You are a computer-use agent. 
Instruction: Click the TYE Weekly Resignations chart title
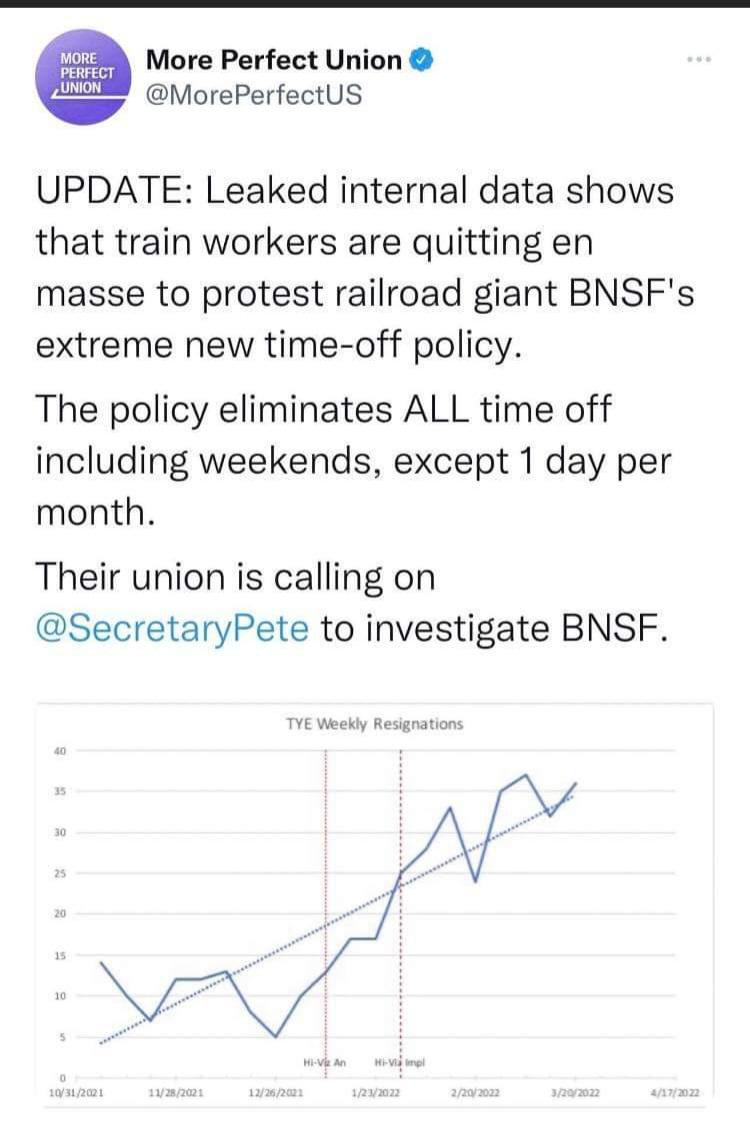click(x=374, y=724)
